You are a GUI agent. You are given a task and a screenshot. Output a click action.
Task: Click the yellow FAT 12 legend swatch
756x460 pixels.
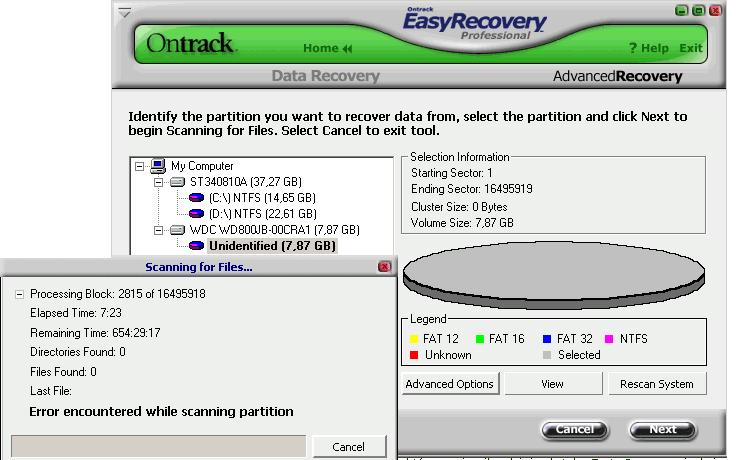pos(414,339)
